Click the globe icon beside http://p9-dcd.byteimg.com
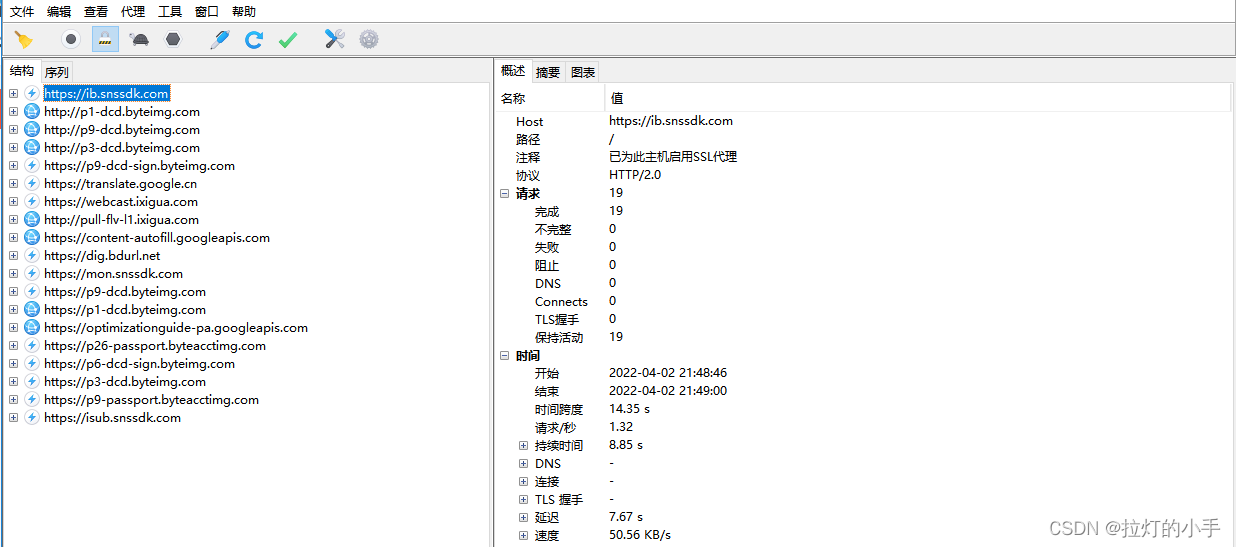1236x547 pixels. pyautogui.click(x=31, y=129)
